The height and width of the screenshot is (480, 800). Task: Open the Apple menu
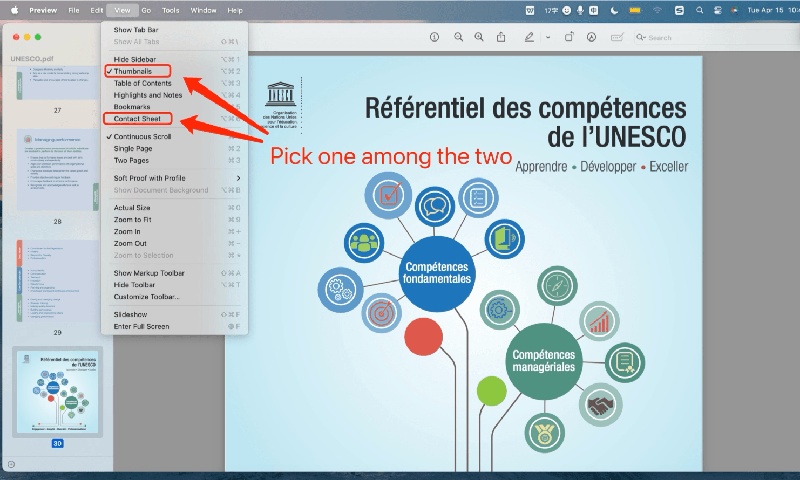click(x=14, y=10)
